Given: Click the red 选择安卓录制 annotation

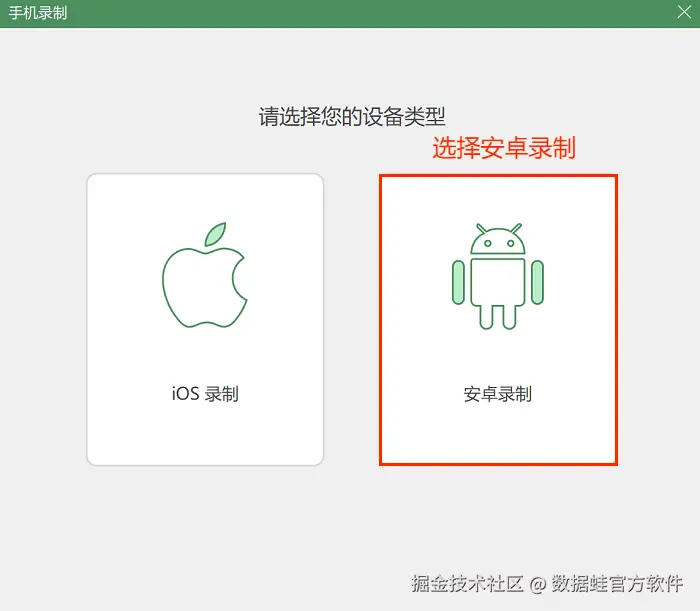Looking at the screenshot, I should click(x=504, y=148).
